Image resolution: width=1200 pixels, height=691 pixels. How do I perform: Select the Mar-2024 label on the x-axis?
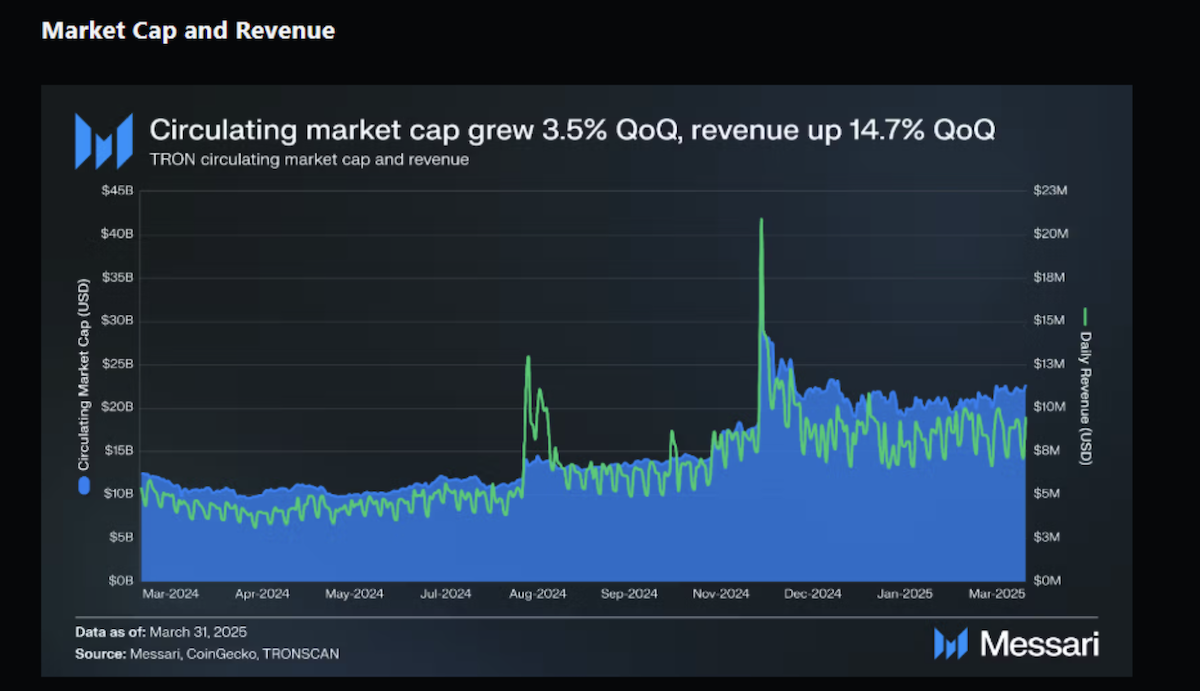(170, 594)
